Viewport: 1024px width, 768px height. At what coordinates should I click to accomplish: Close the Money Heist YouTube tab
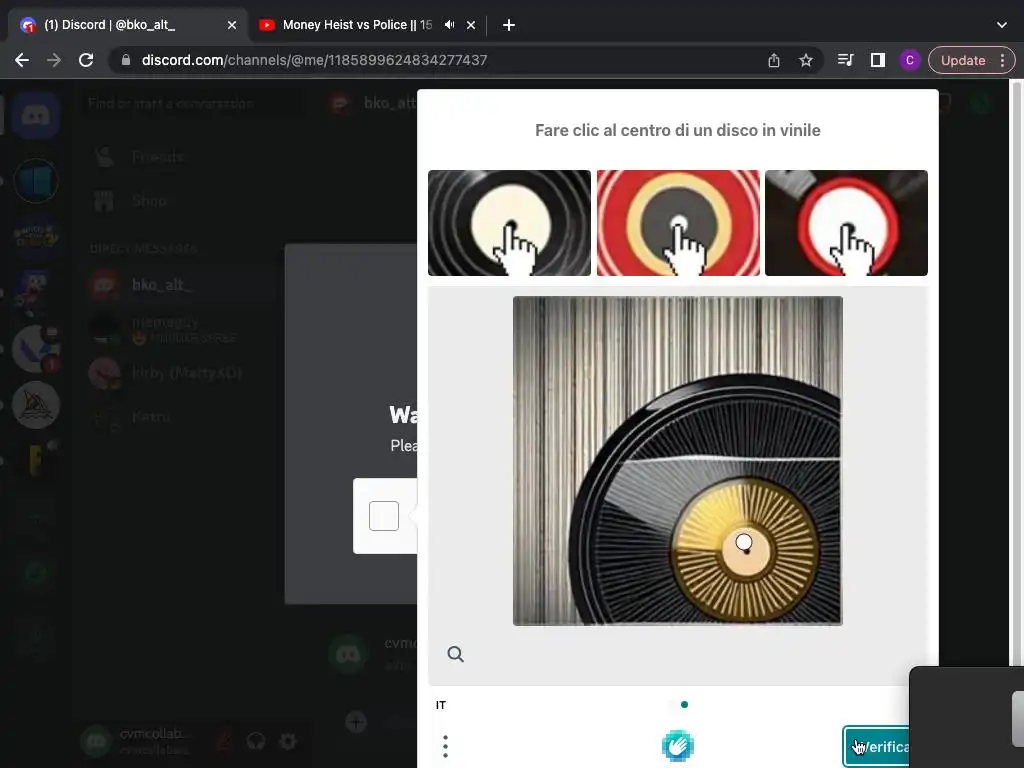click(x=471, y=25)
